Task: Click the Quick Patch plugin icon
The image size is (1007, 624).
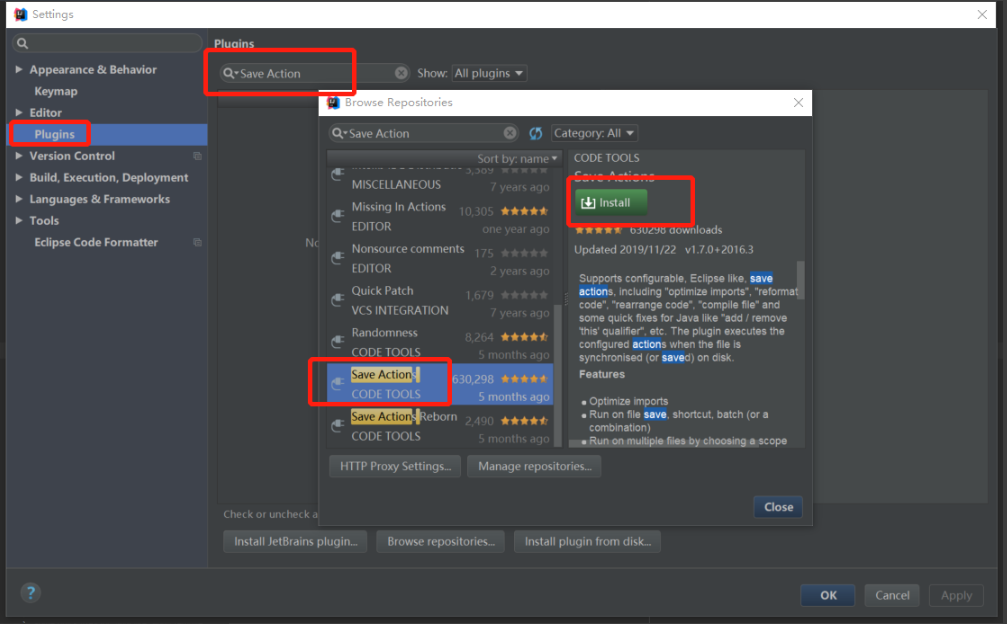Action: point(338,300)
